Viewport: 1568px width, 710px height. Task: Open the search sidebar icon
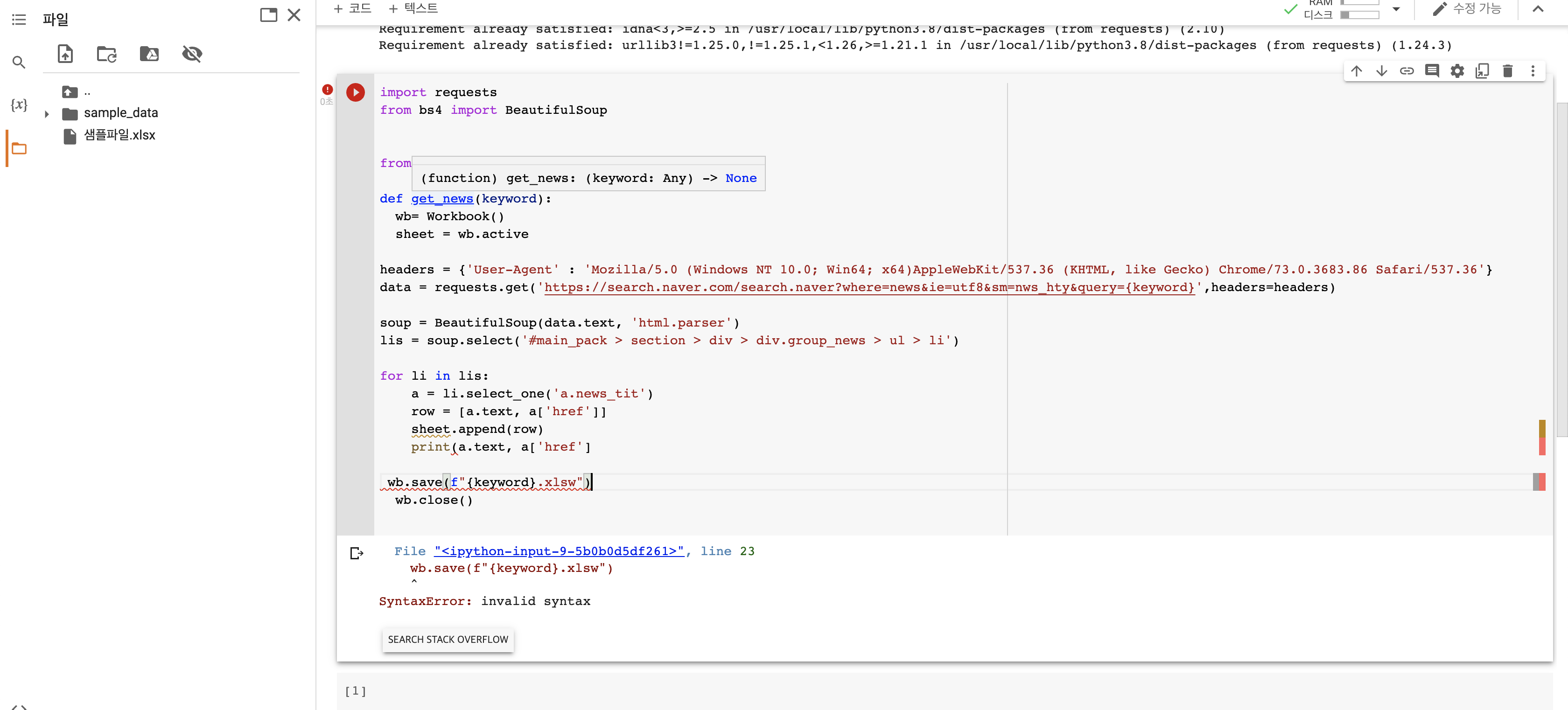(19, 62)
